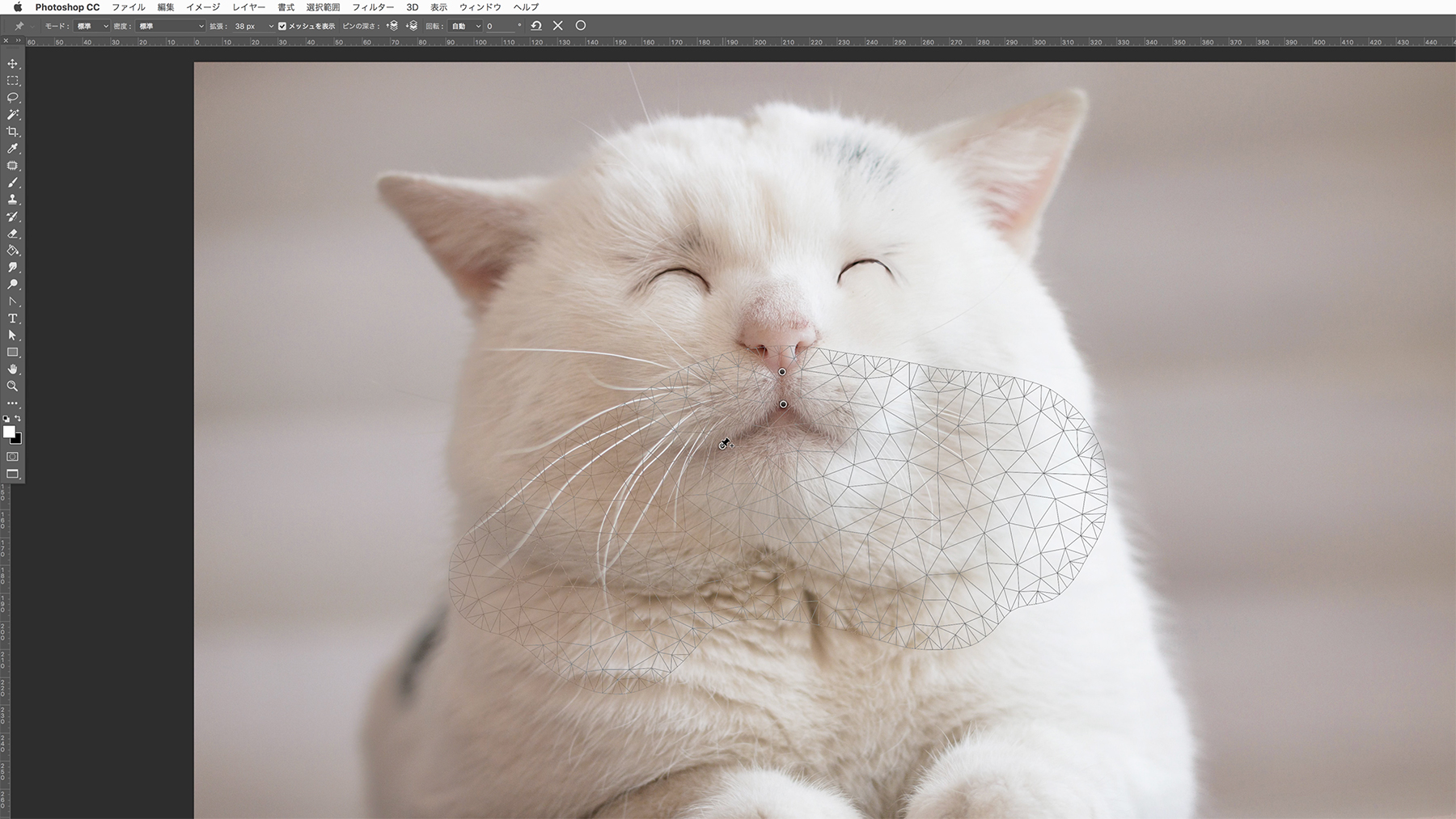The height and width of the screenshot is (819, 1456).
Task: Select the Path Selection tool
Action: point(12,336)
